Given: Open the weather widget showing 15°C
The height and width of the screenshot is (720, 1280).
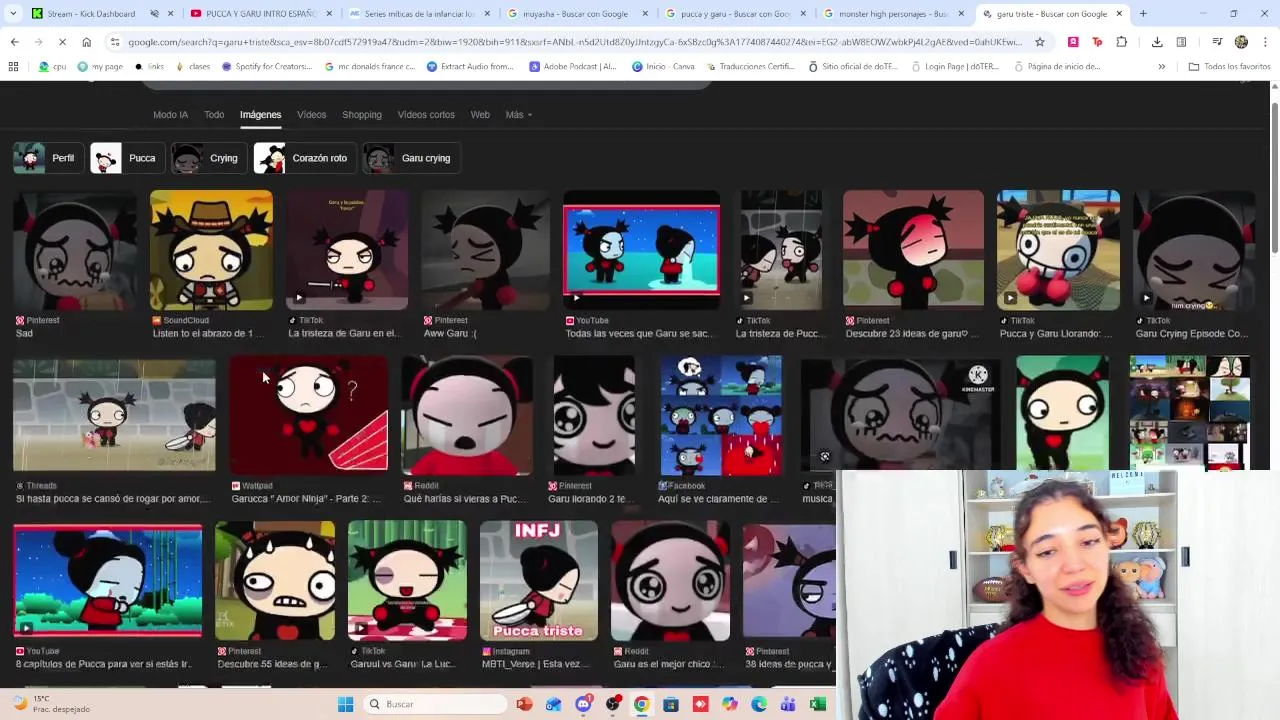Looking at the screenshot, I should coord(53,704).
